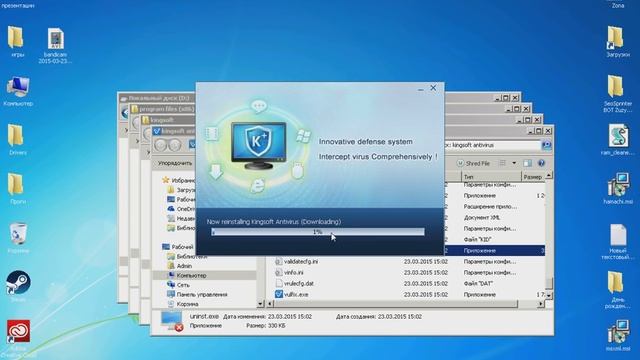This screenshot has width=640, height=360.
Task: Select the Файл "KID" type row
Action: (478, 239)
